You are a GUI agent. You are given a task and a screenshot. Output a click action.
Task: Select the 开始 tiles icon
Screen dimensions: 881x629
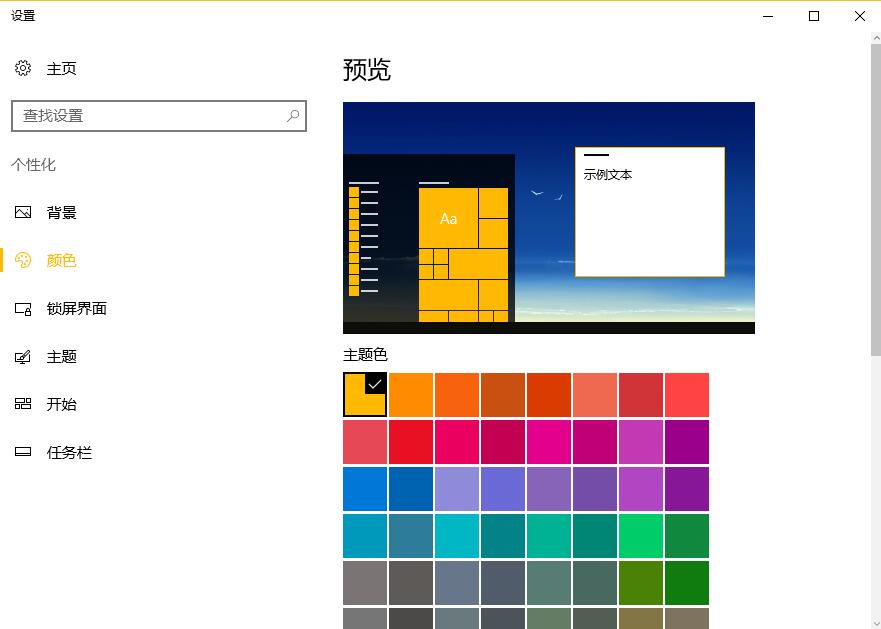click(23, 404)
